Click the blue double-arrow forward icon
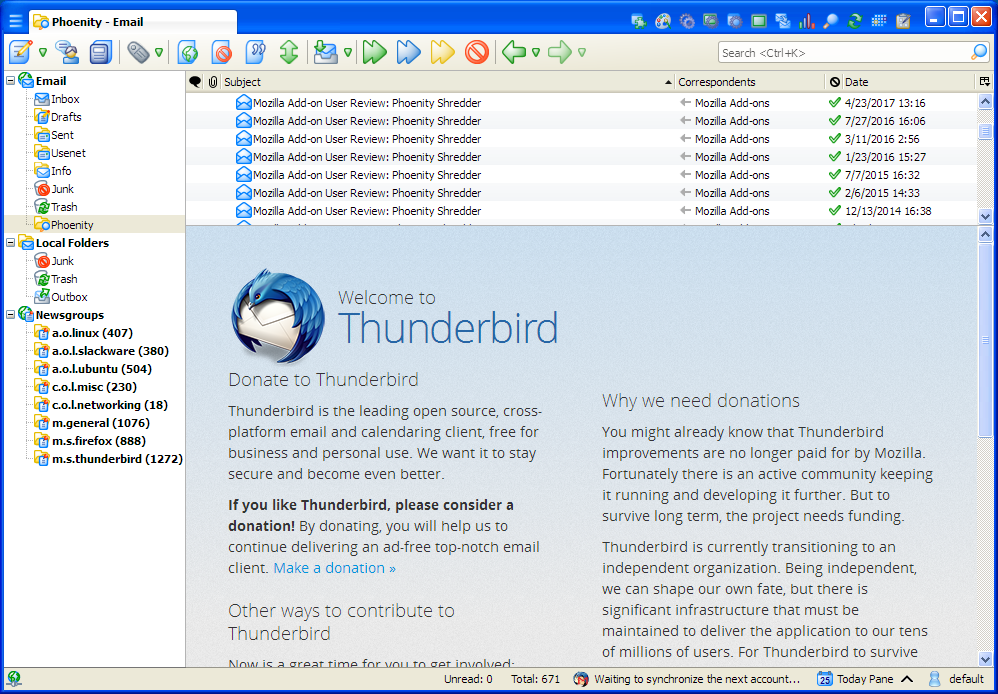998x694 pixels. [x=409, y=52]
